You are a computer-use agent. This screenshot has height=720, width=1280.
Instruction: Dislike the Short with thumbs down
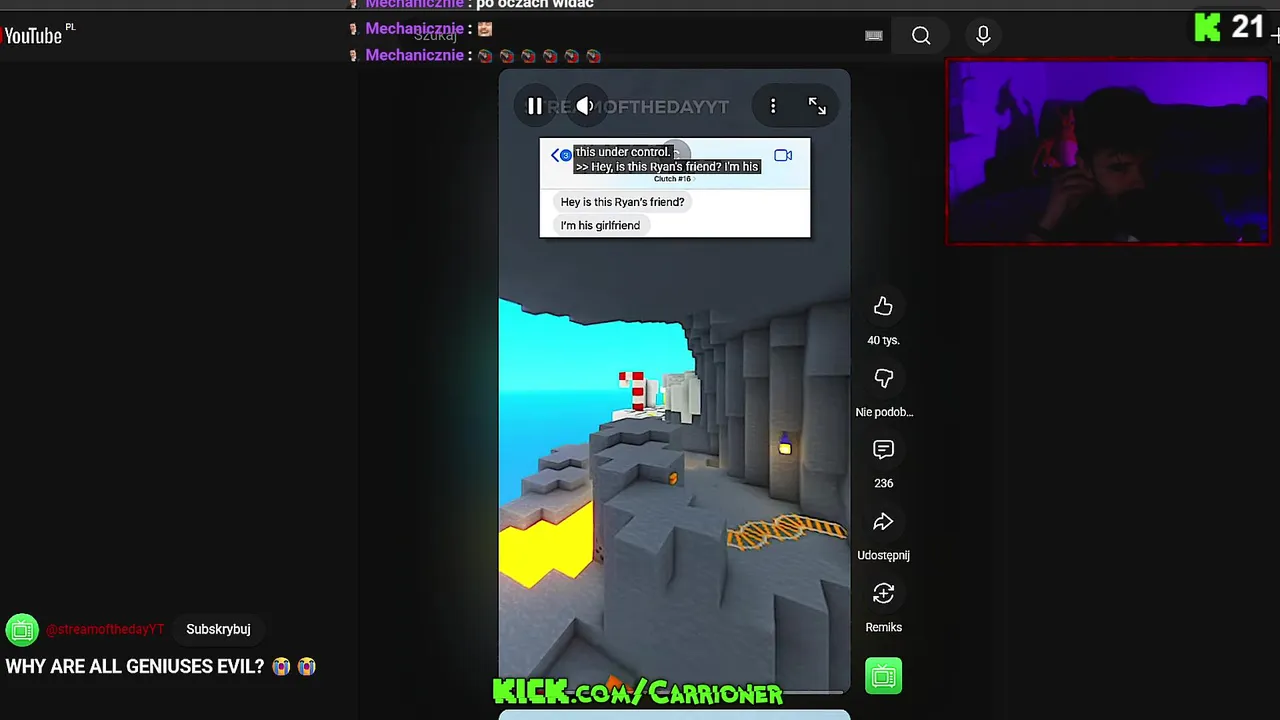click(883, 379)
